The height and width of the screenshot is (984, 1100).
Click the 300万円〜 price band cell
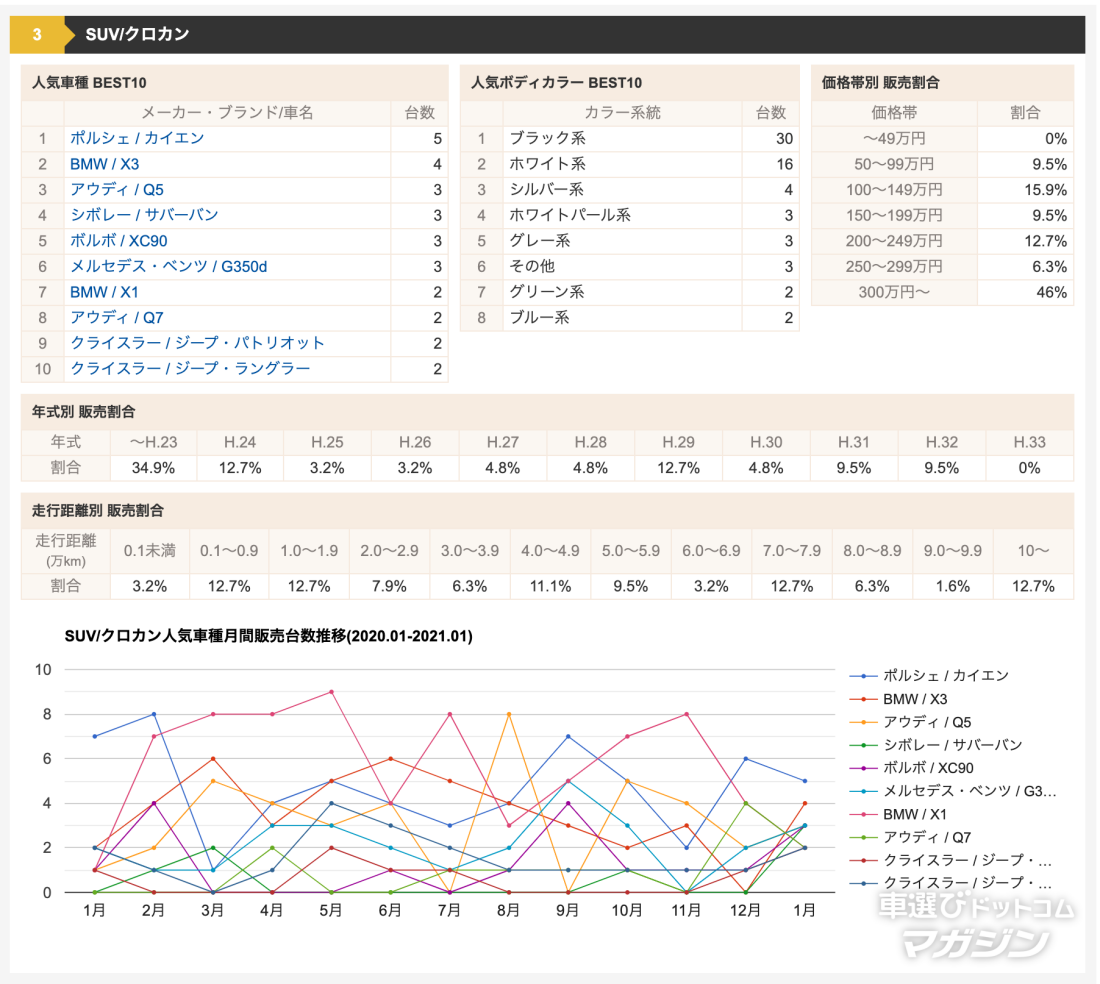(894, 292)
